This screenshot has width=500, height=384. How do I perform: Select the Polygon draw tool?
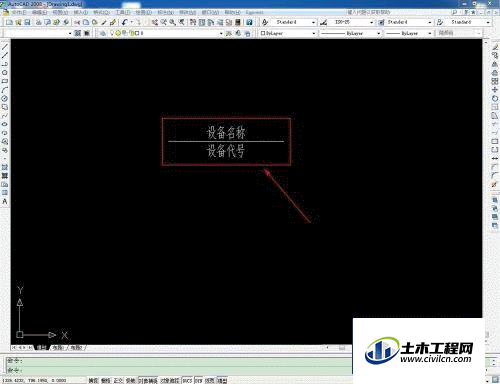tap(5, 72)
